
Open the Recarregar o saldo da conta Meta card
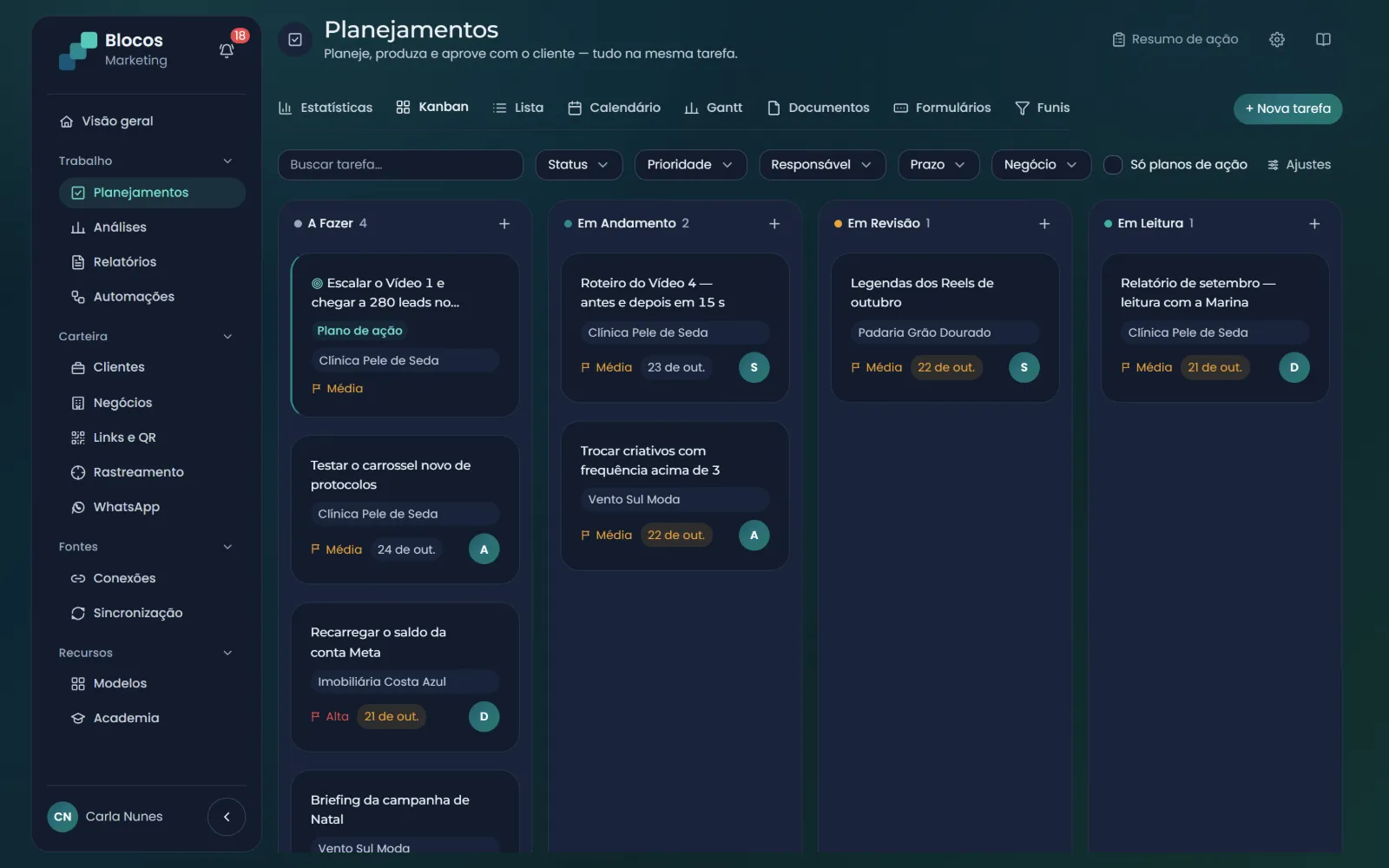405,677
